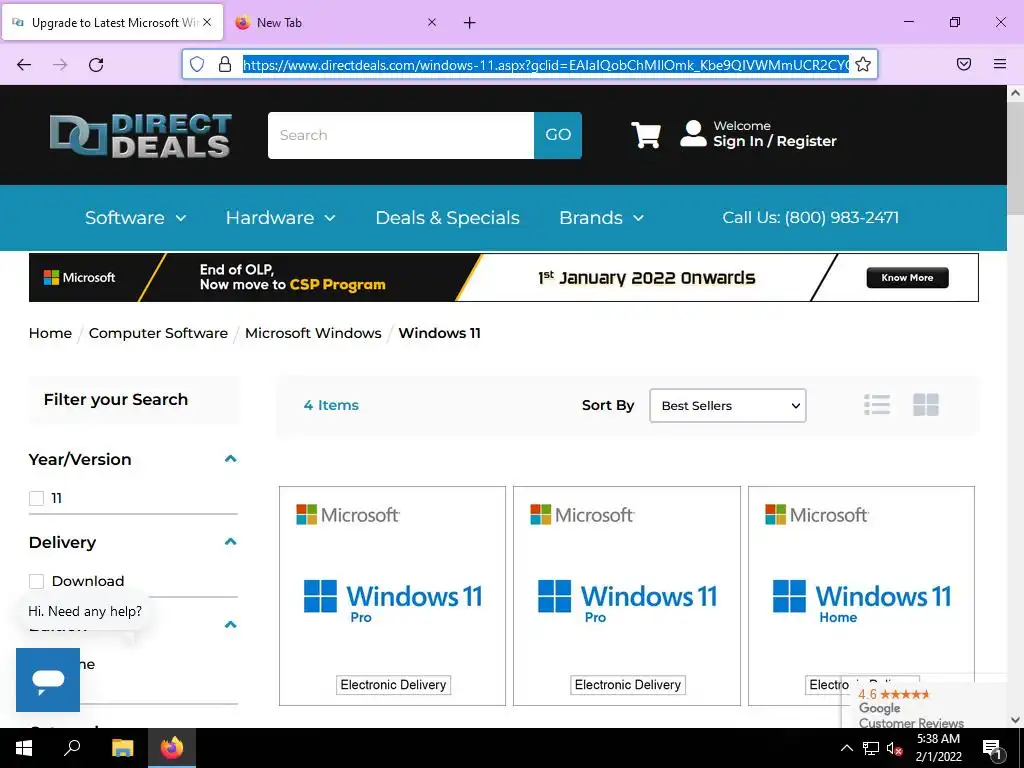
Task: Open Windows taskbar search
Action: coord(72,748)
